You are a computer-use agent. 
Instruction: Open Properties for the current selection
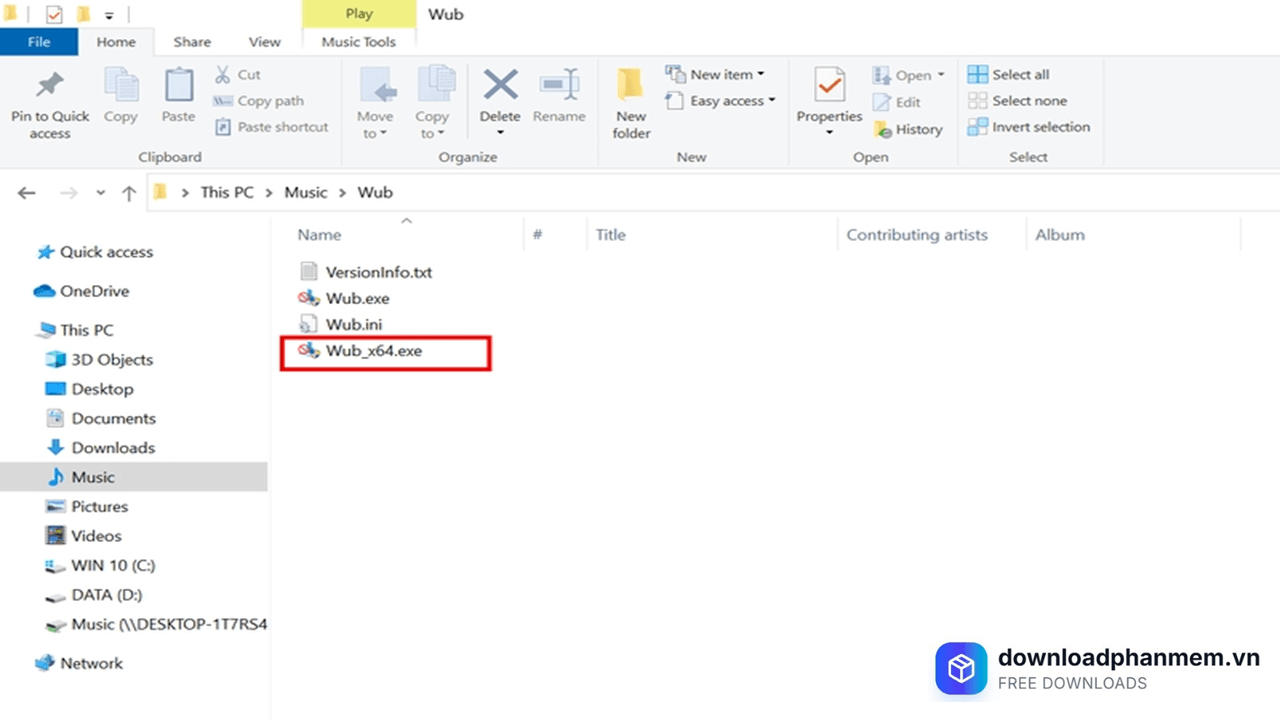[828, 95]
